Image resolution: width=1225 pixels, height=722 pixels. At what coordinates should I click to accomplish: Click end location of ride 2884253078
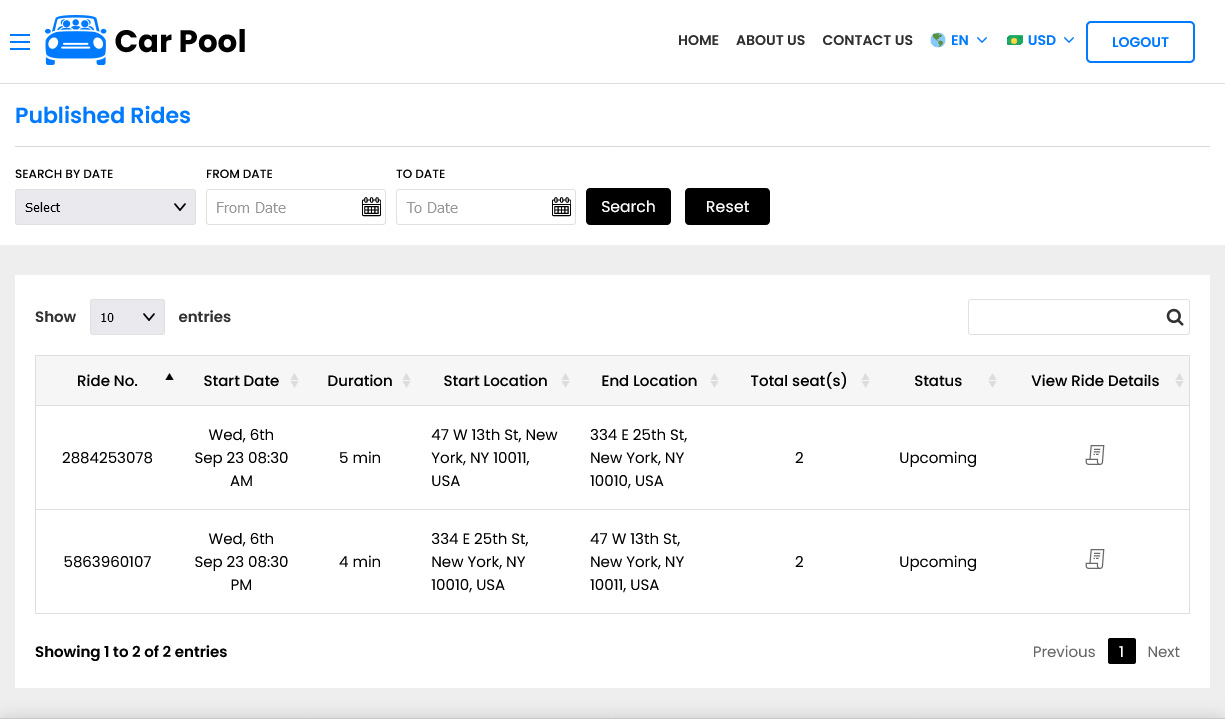(x=639, y=458)
